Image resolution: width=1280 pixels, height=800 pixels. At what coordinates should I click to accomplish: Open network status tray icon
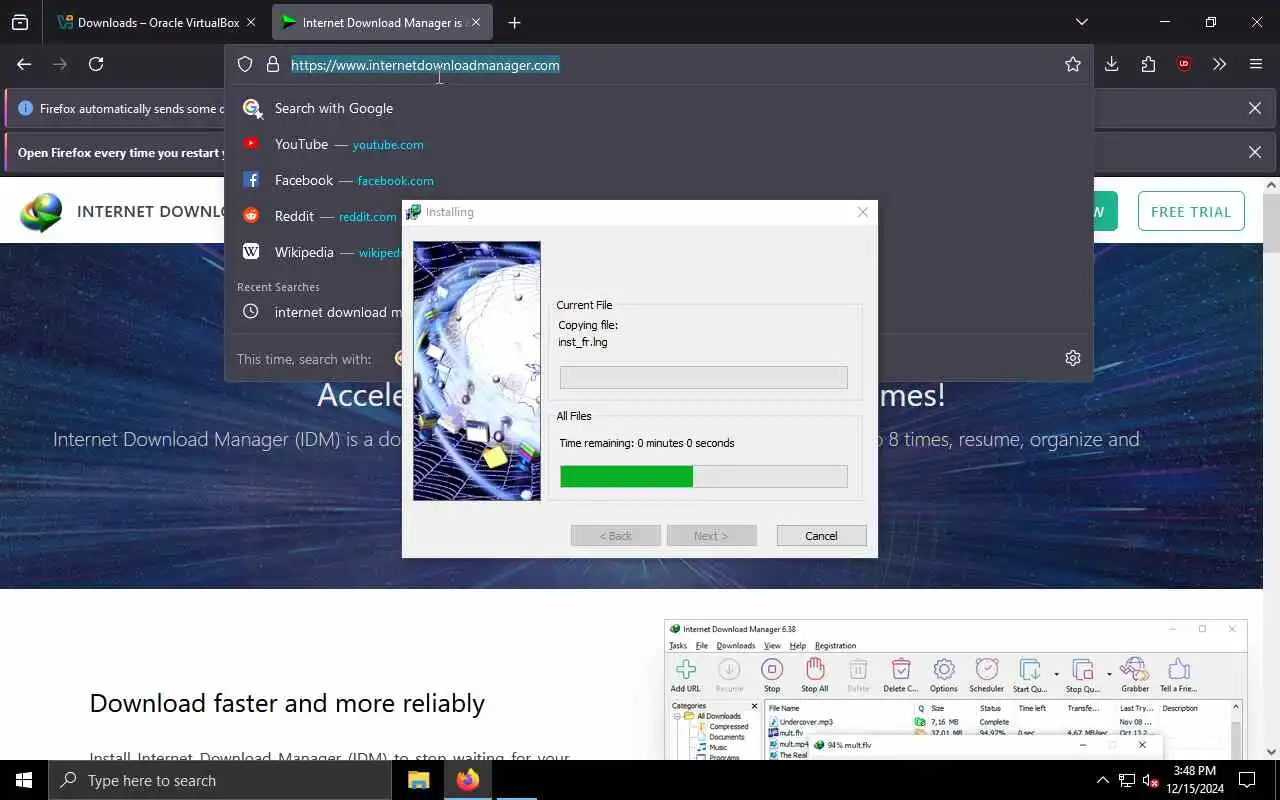(x=1127, y=780)
